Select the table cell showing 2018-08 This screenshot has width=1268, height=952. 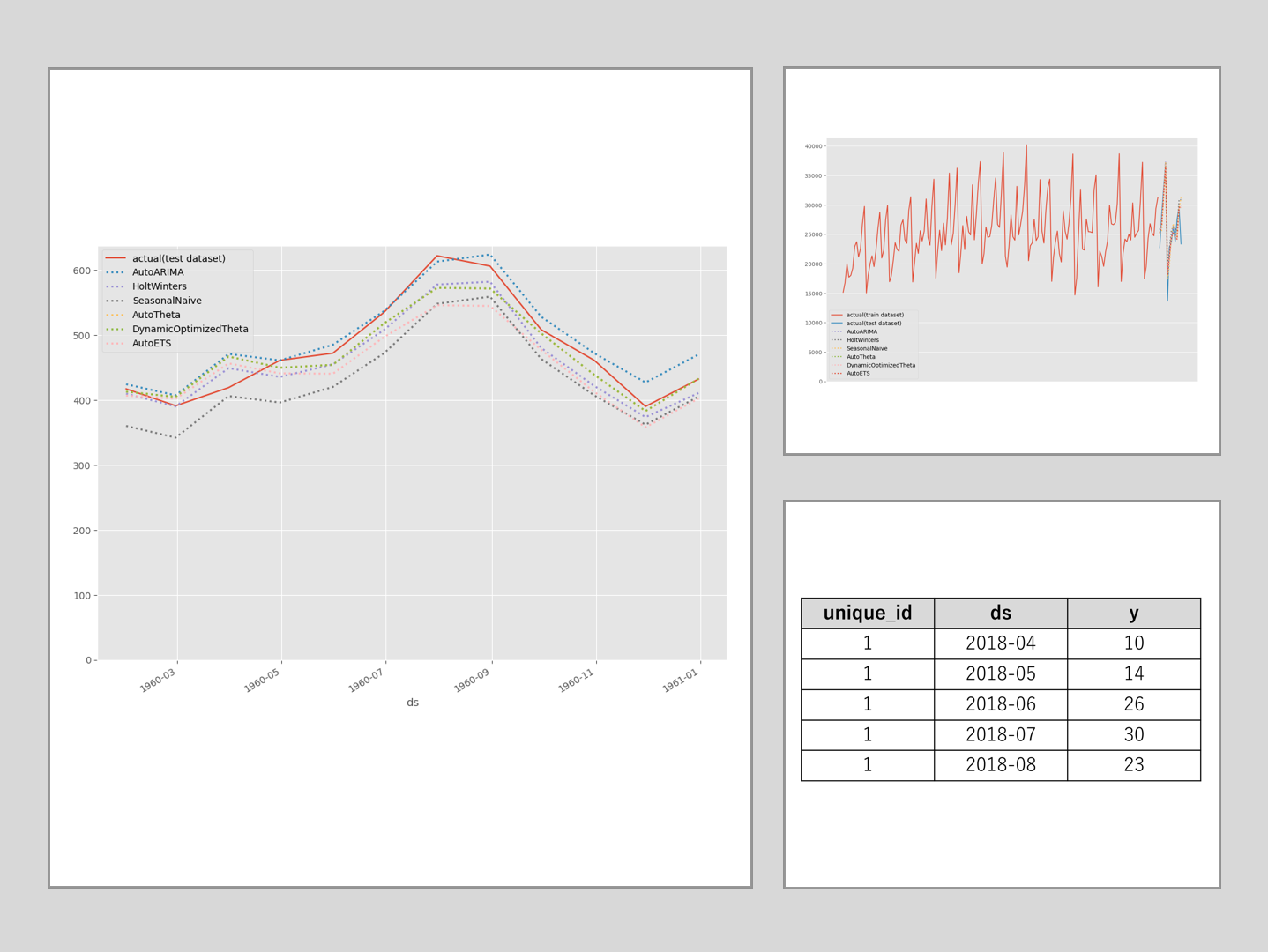pyautogui.click(x=1000, y=765)
